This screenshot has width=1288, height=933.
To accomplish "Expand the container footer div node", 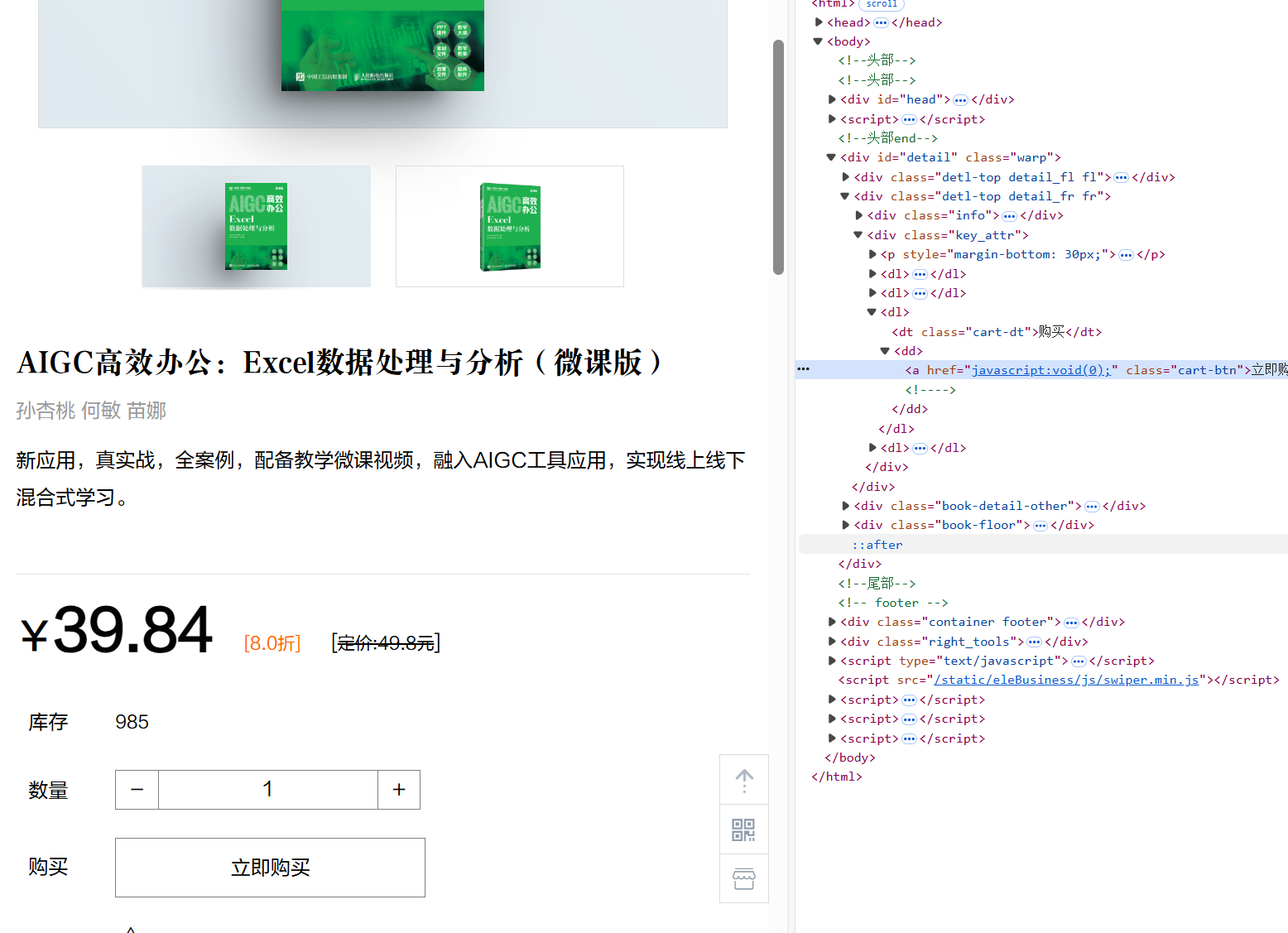I will [x=832, y=622].
